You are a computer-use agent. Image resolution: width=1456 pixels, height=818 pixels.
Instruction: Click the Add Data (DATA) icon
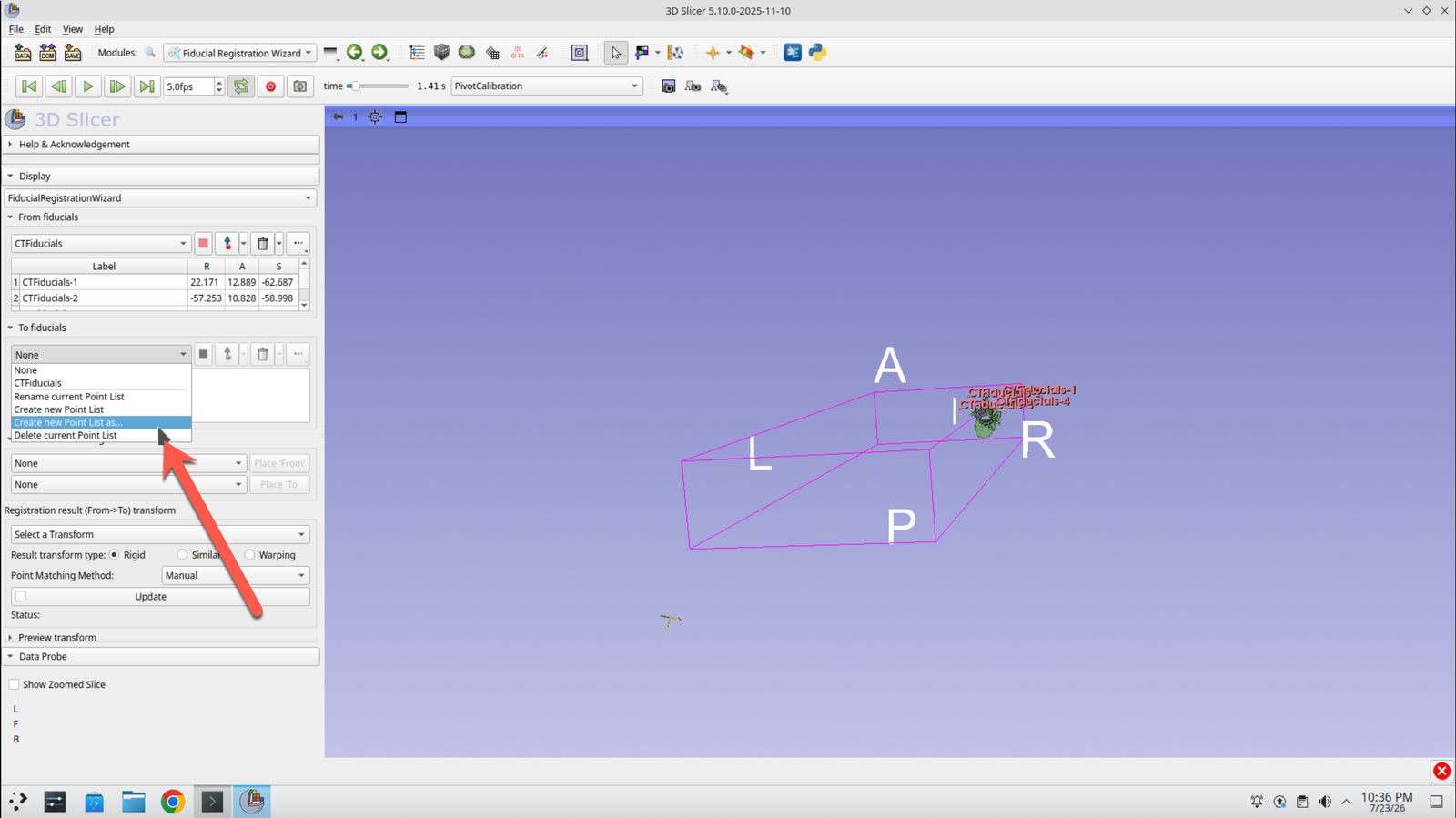click(23, 53)
